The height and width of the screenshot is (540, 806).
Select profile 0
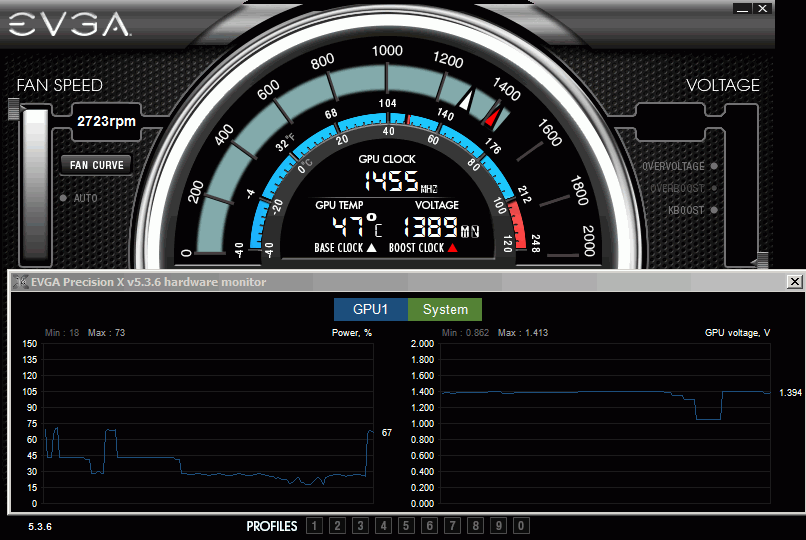[521, 526]
